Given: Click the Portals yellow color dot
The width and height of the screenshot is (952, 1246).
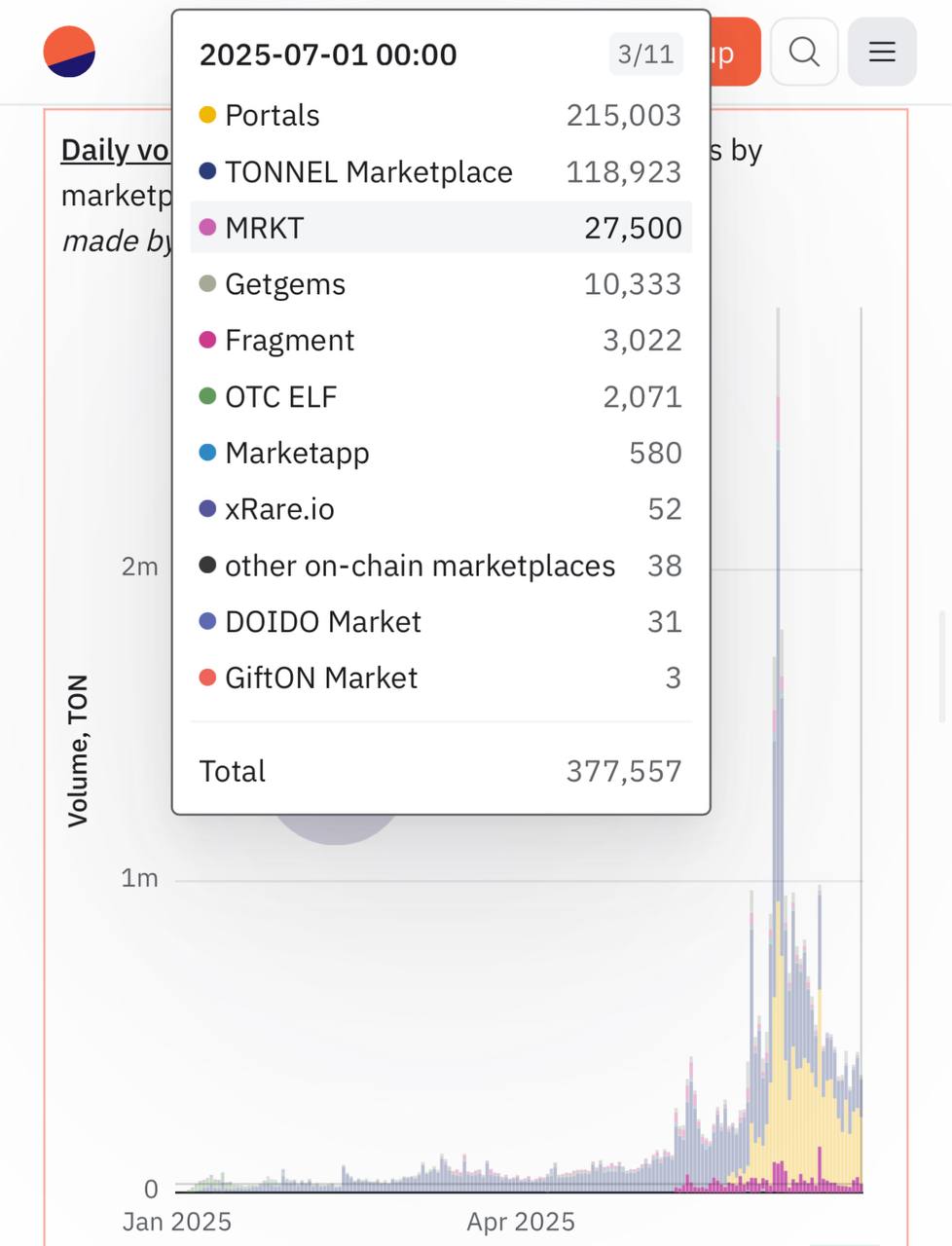Looking at the screenshot, I should click(x=207, y=115).
